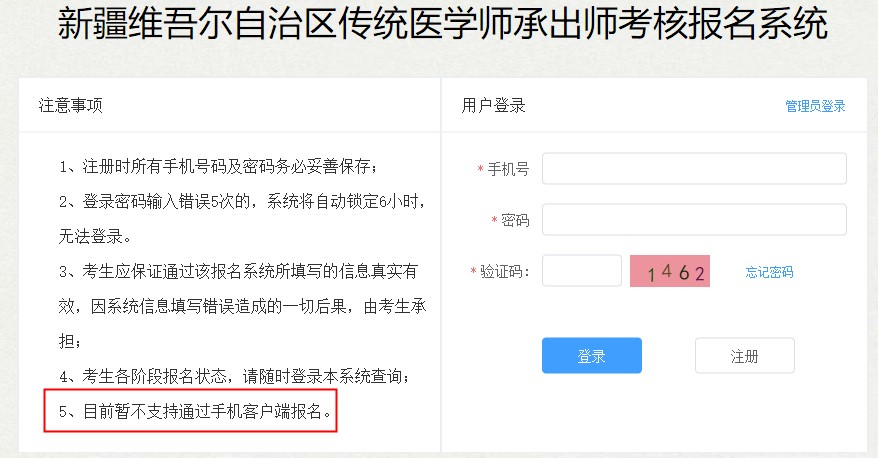The height and width of the screenshot is (458, 878).
Task: Open the 忘记密码 forgot password link
Action: pos(769,272)
